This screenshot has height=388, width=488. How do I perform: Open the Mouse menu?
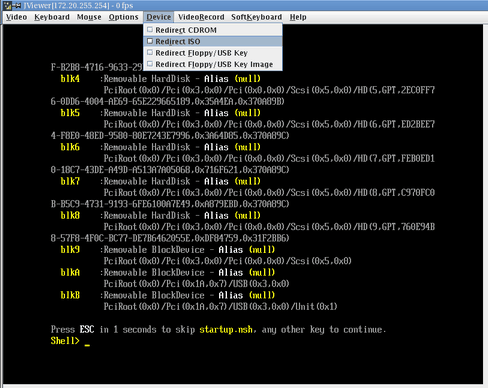click(x=89, y=17)
